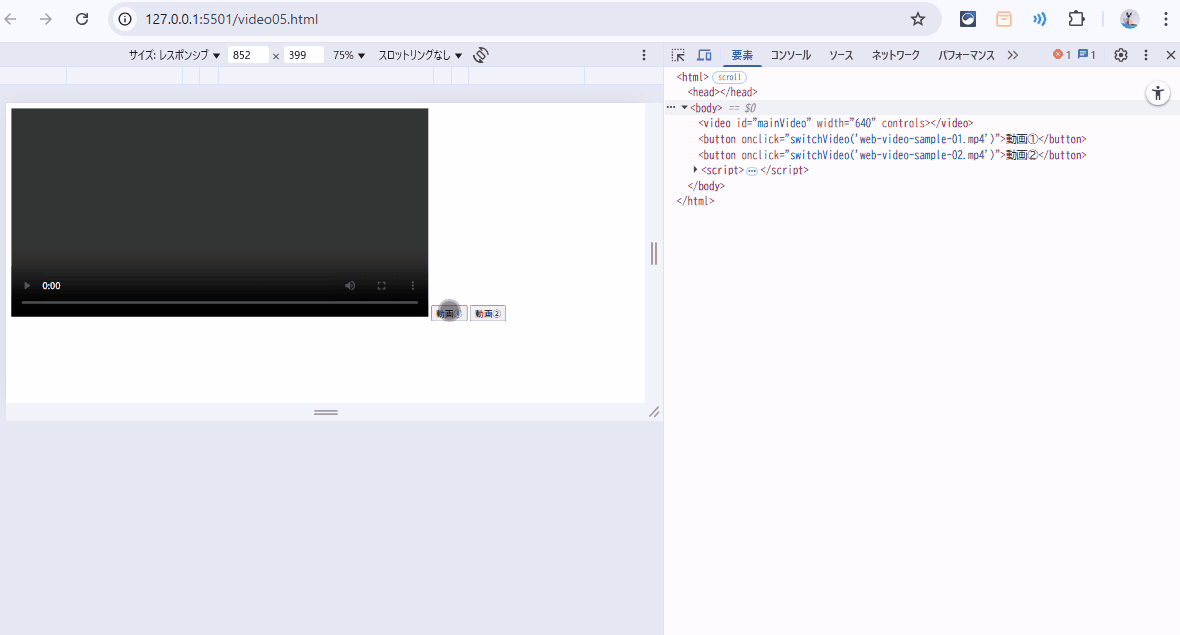Reload the page
The height and width of the screenshot is (635, 1180).
[x=82, y=19]
